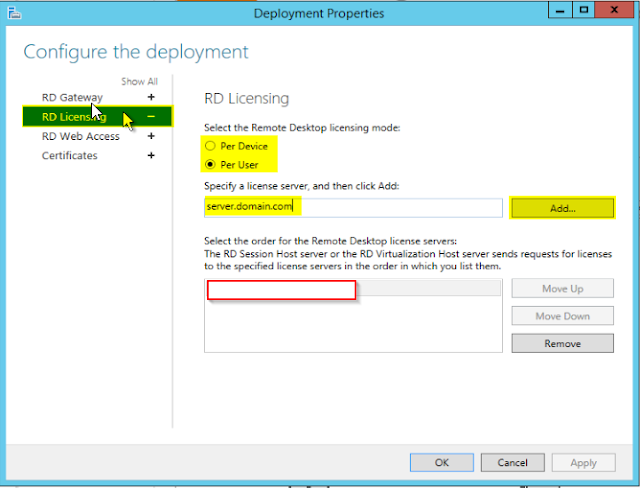The image size is (640, 488).
Task: Click the Show All link
Action: [x=139, y=82]
